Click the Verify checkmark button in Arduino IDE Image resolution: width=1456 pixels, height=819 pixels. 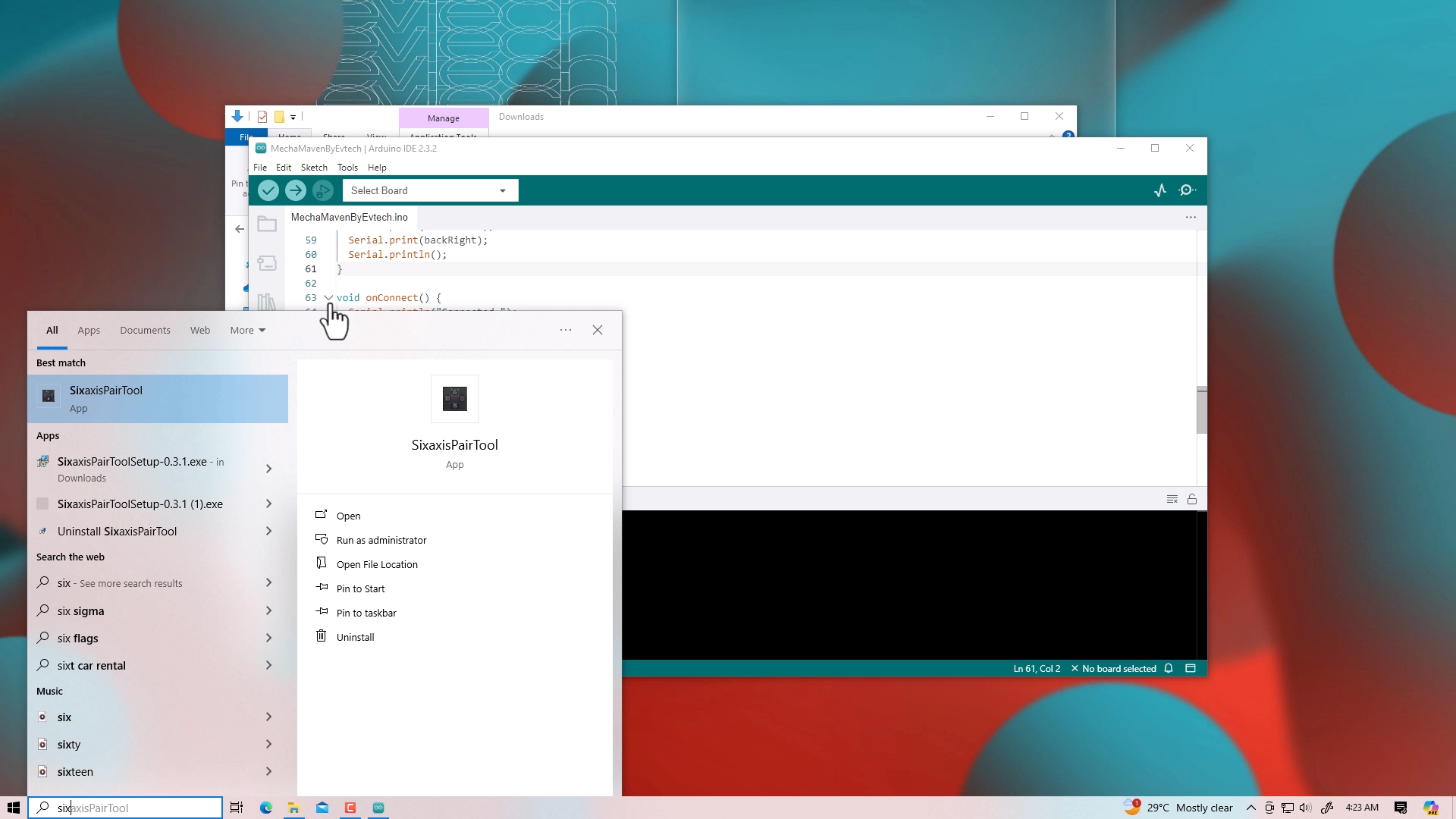[268, 190]
